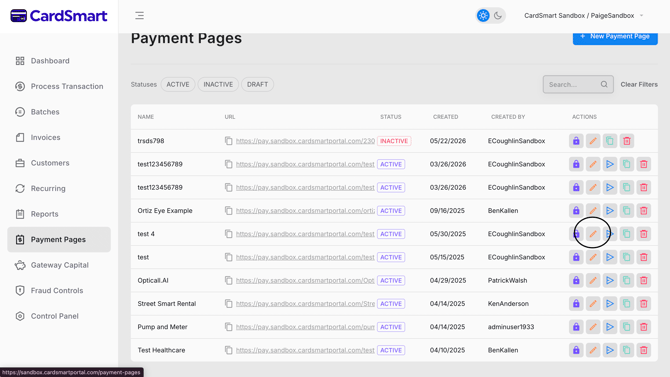Open Gateway Capital in the sidebar
Viewport: 670px width, 377px height.
pyautogui.click(x=59, y=265)
